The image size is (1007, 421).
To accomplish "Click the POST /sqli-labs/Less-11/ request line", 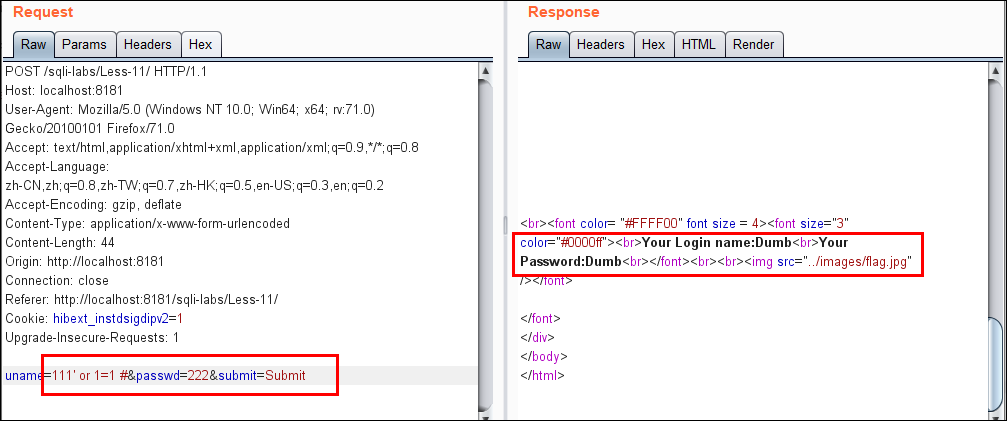I will [x=106, y=72].
